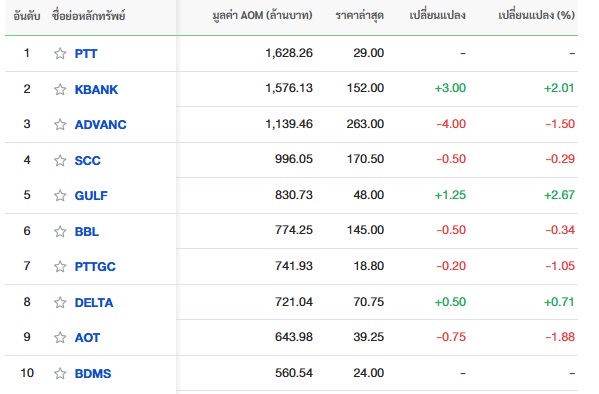Star the SCC stock row
The width and height of the screenshot is (599, 394).
[x=60, y=160]
